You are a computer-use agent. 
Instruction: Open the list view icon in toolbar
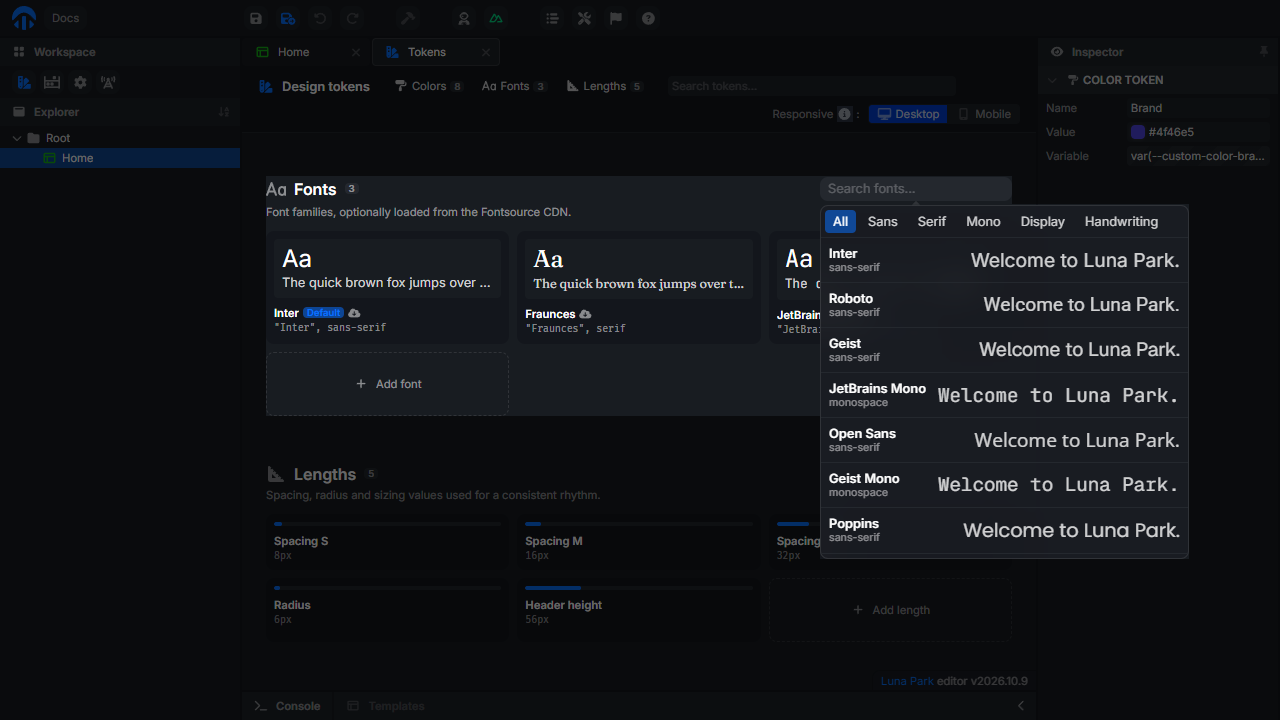pos(552,18)
